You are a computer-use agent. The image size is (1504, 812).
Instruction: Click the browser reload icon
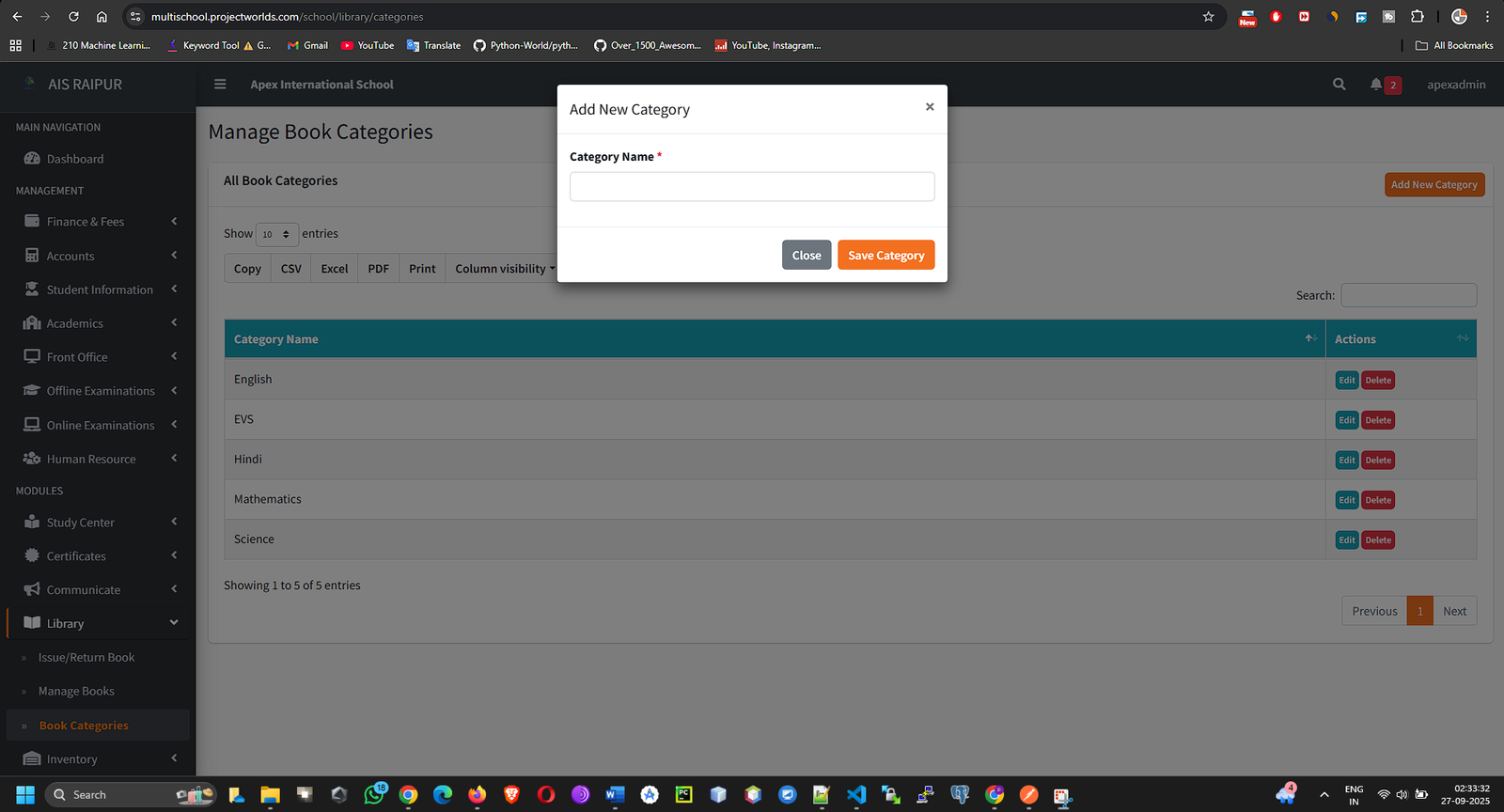[x=73, y=17]
